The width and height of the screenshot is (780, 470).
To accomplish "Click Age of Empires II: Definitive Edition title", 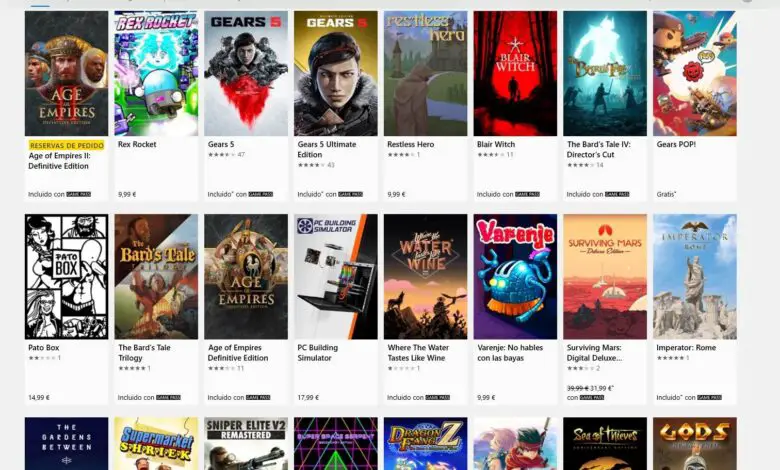I will 59,161.
